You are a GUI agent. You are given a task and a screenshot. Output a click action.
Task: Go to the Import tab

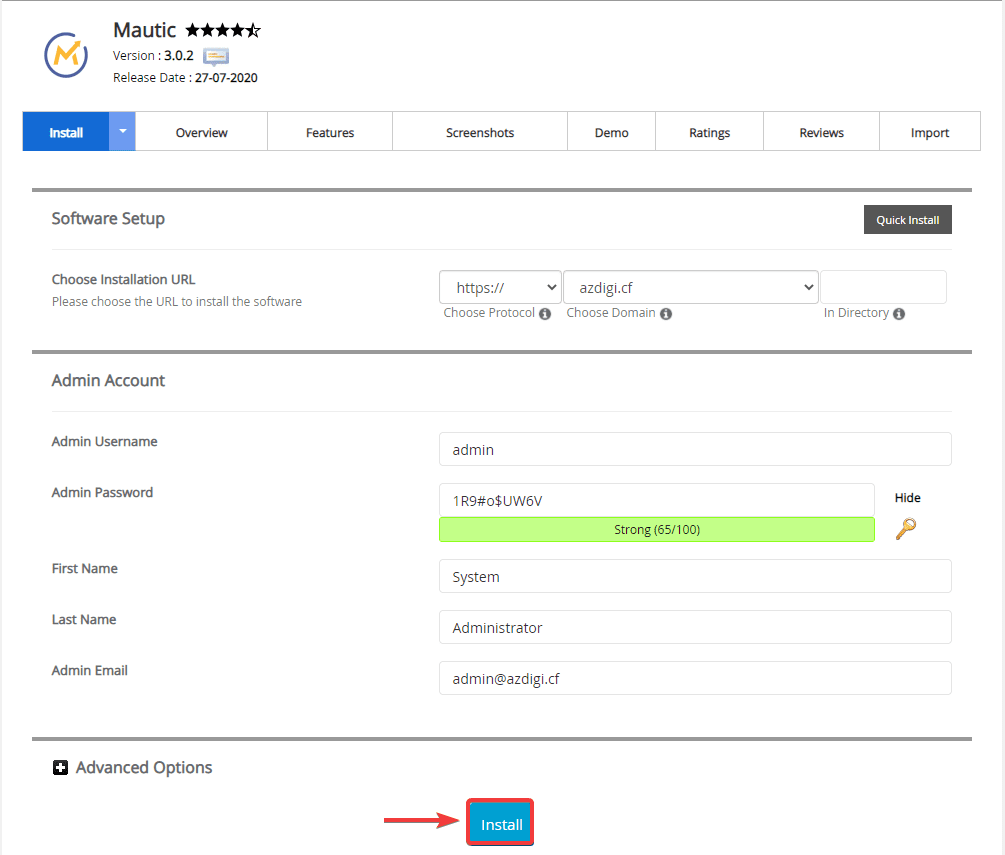pyautogui.click(x=929, y=132)
